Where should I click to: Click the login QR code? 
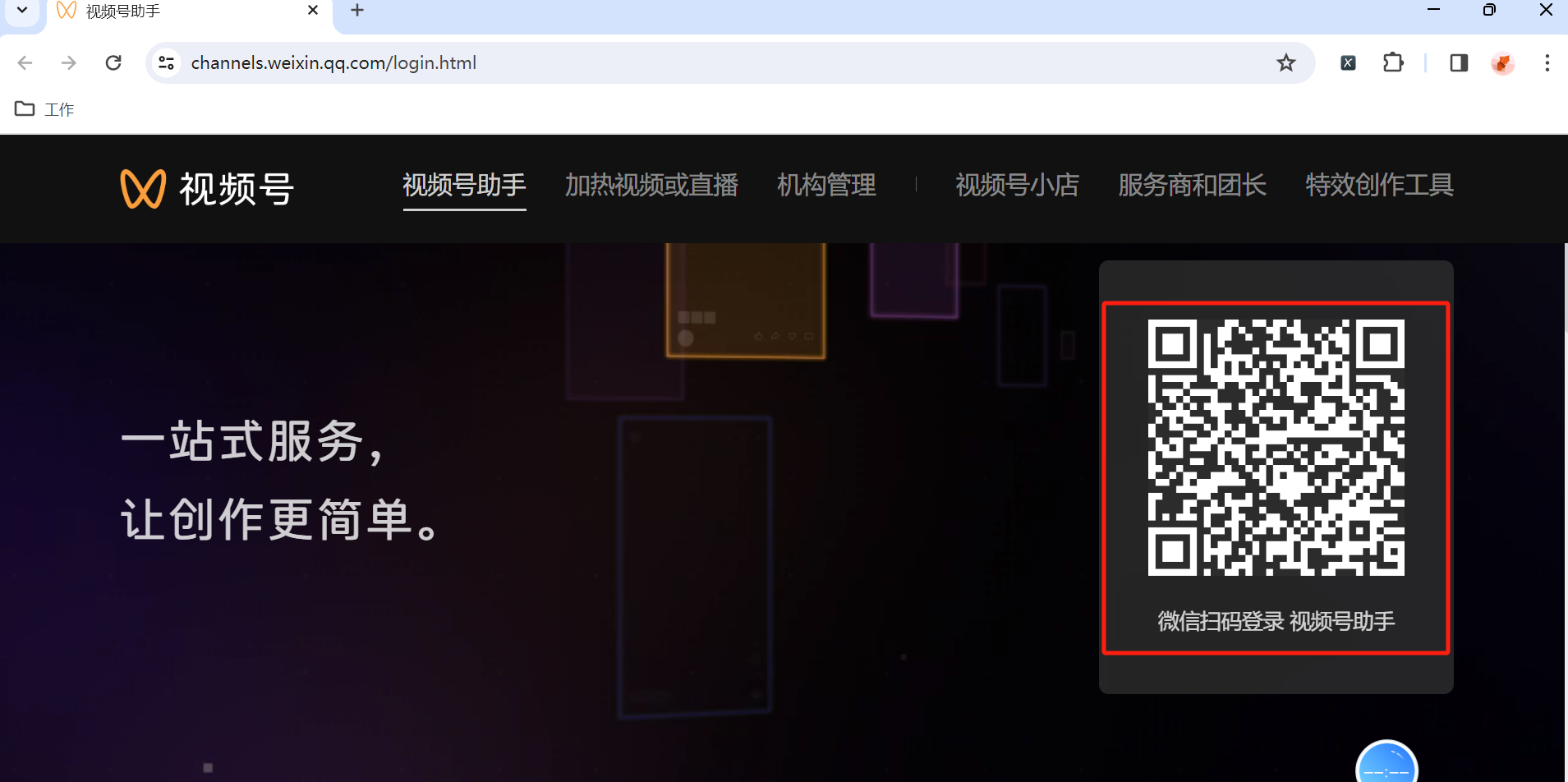coord(1276,448)
